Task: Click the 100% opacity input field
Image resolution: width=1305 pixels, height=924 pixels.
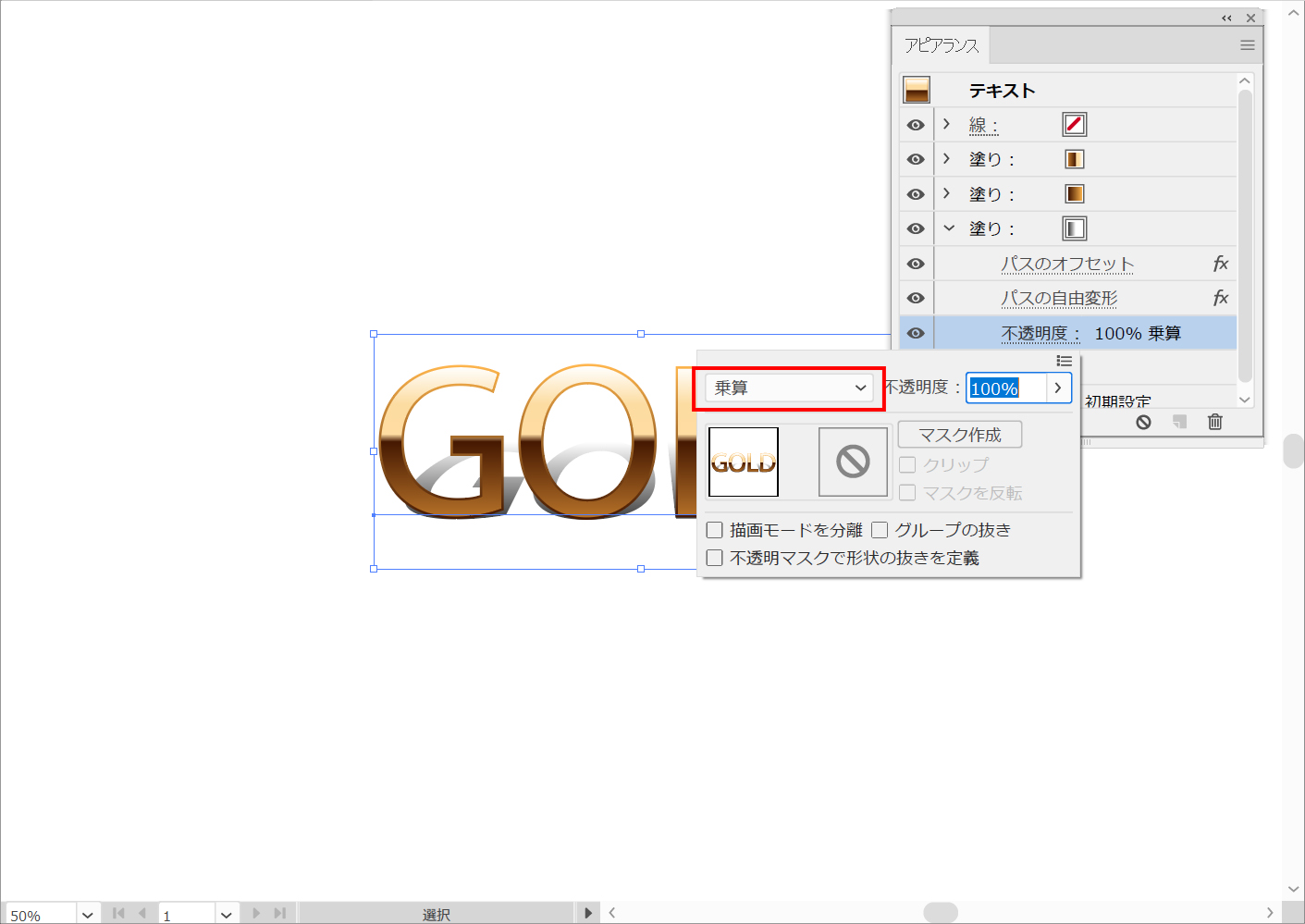Action: point(1005,388)
